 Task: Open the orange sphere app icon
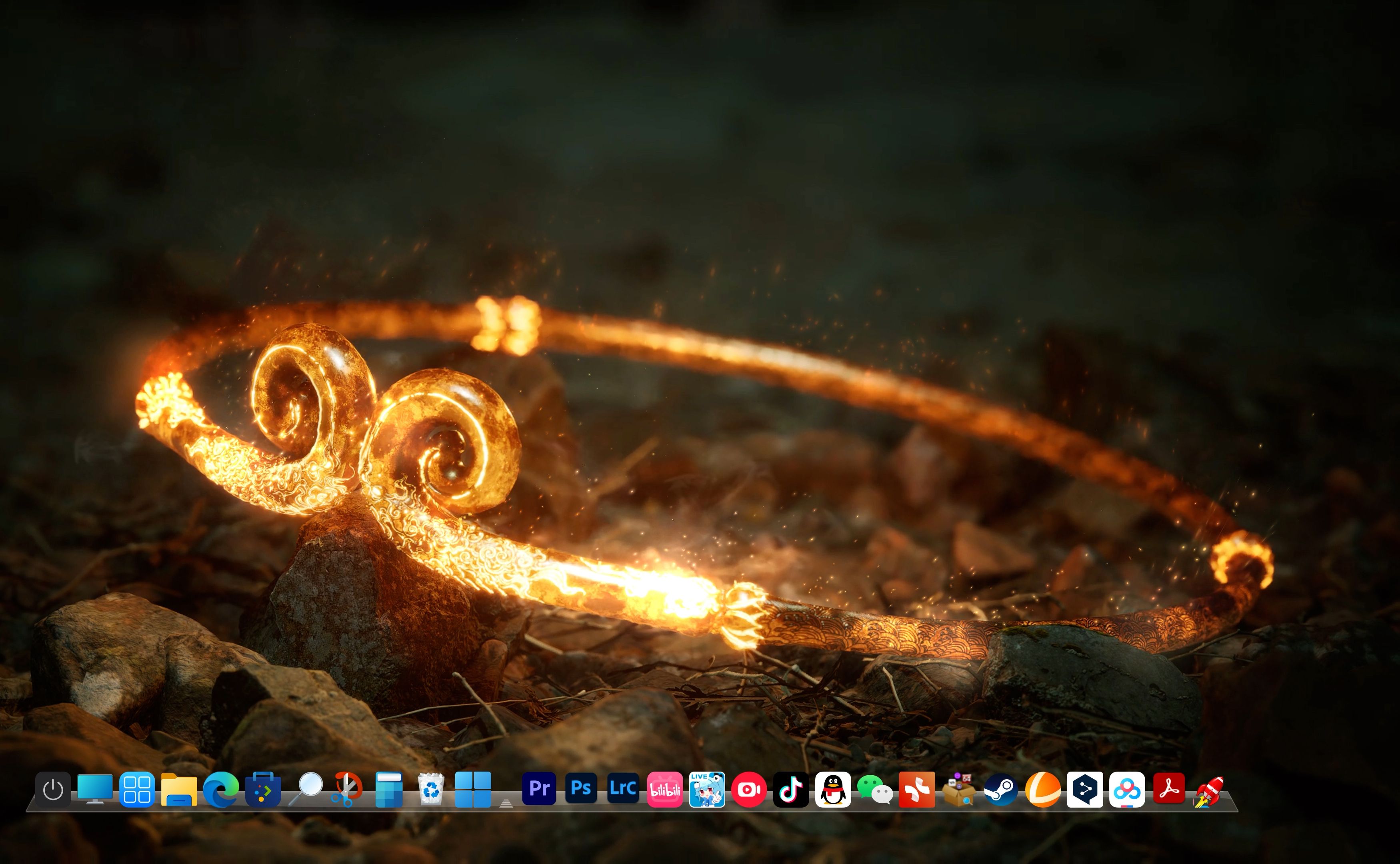[1043, 790]
